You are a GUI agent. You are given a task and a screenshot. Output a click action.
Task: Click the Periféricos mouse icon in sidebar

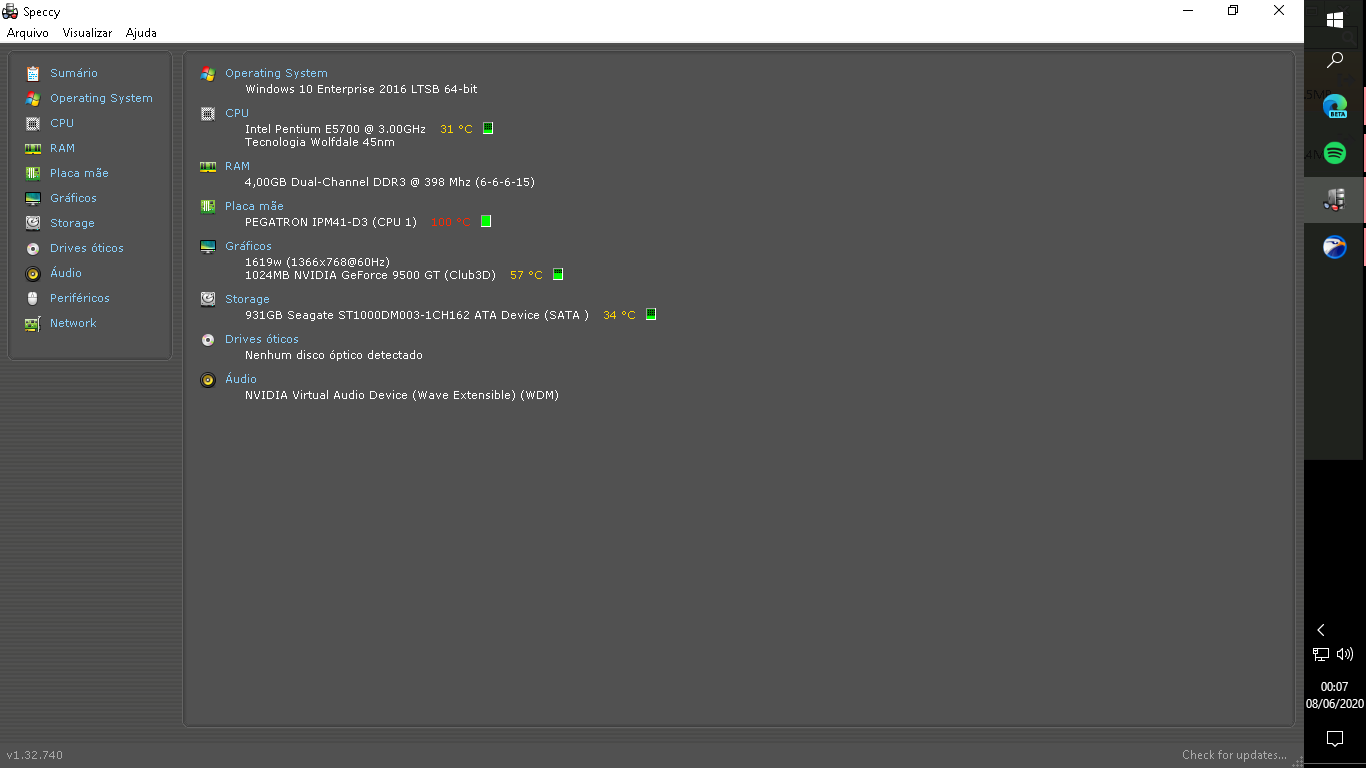[x=33, y=298]
